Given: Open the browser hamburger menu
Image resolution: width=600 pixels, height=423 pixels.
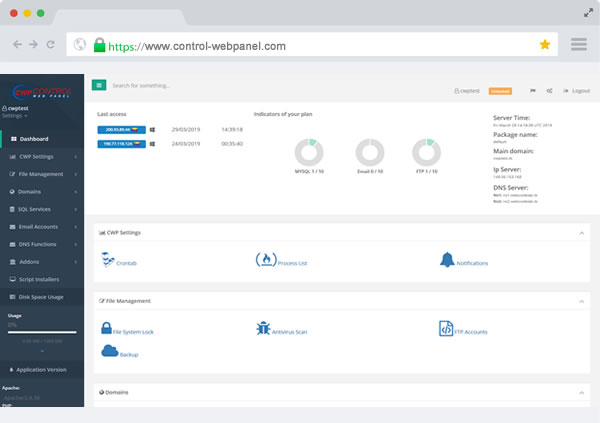Looking at the screenshot, I should [x=578, y=45].
